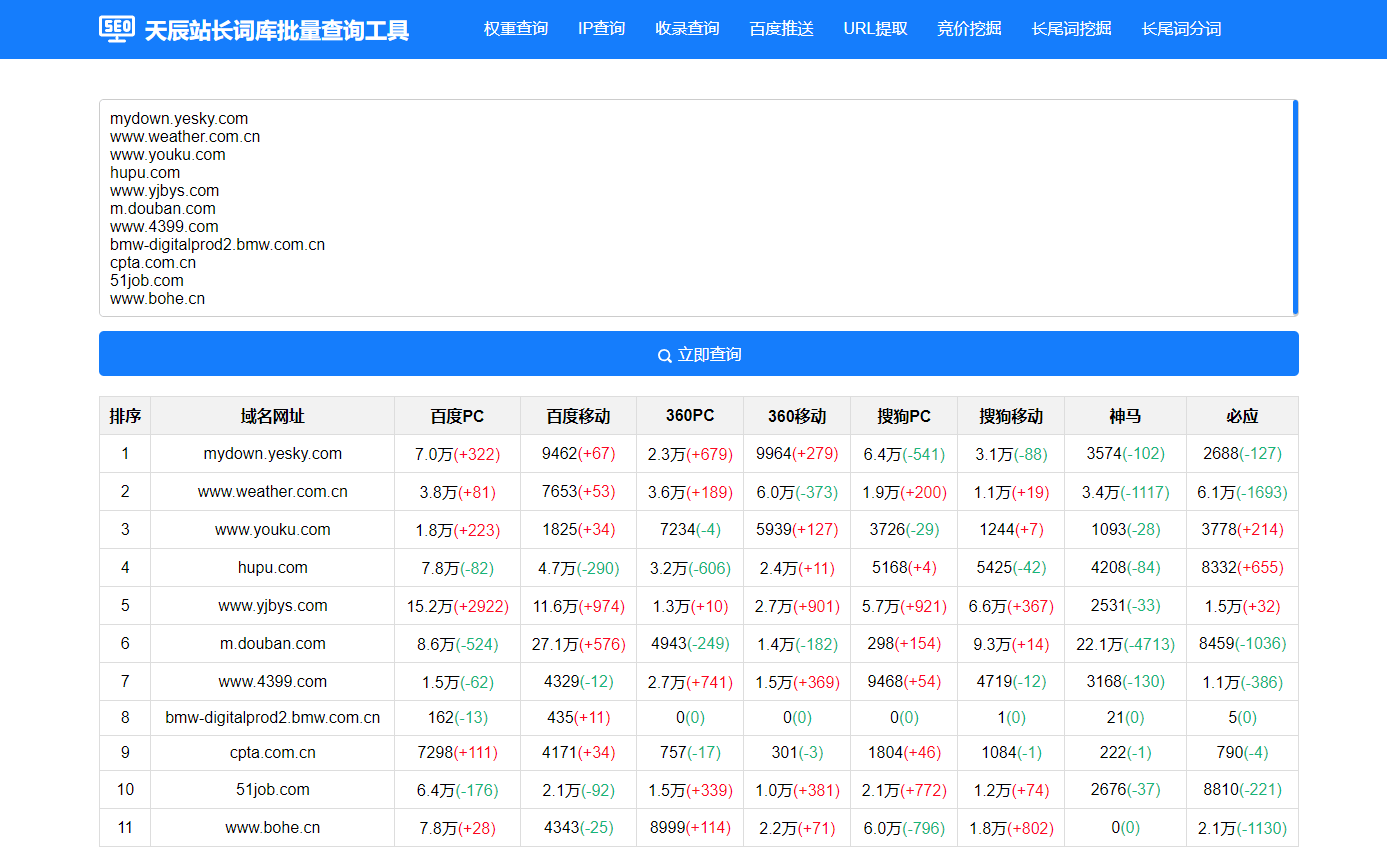The width and height of the screenshot is (1387, 864).
Task: Click the cell 15.2万(+2922)
Action: pos(457,606)
